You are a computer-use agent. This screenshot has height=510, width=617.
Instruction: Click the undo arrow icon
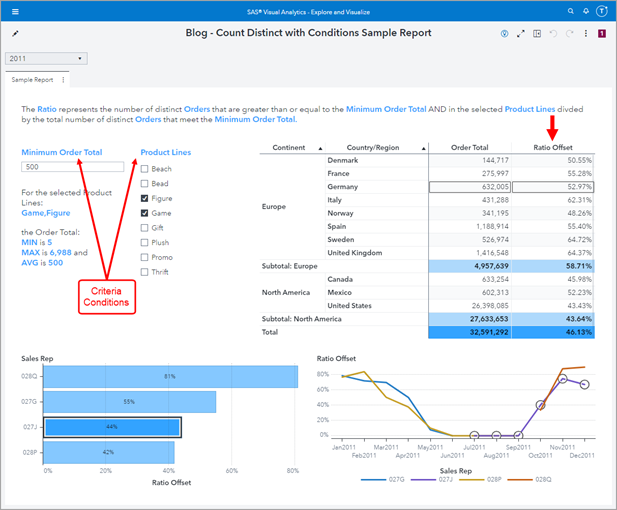click(x=554, y=33)
